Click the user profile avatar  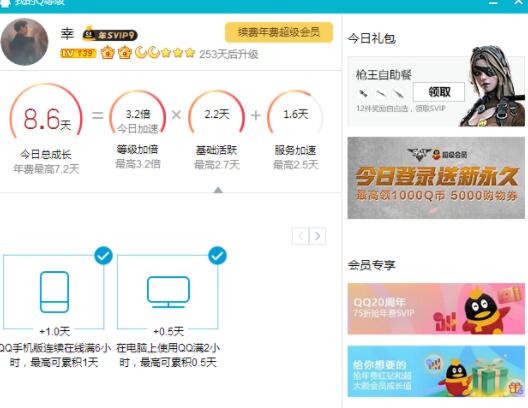pos(24,42)
